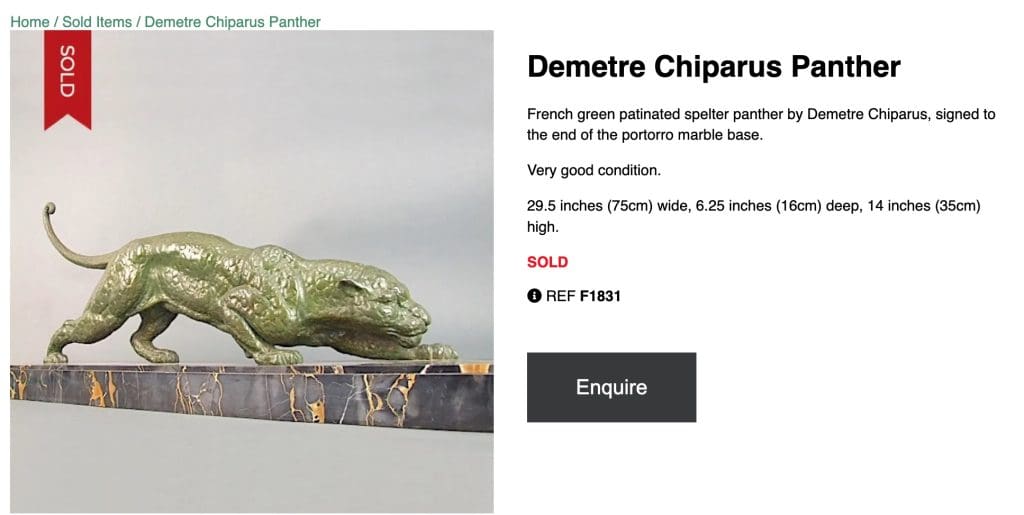Go to Home via breadcrumb
Screen dimensions: 1024x515
[x=29, y=22]
